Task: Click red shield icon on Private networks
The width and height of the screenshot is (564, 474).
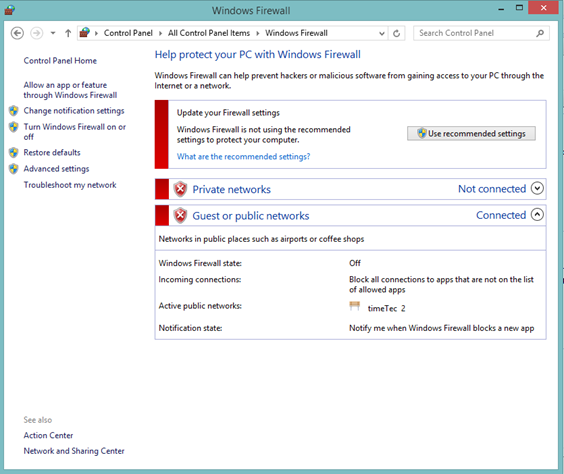Action: [x=180, y=189]
